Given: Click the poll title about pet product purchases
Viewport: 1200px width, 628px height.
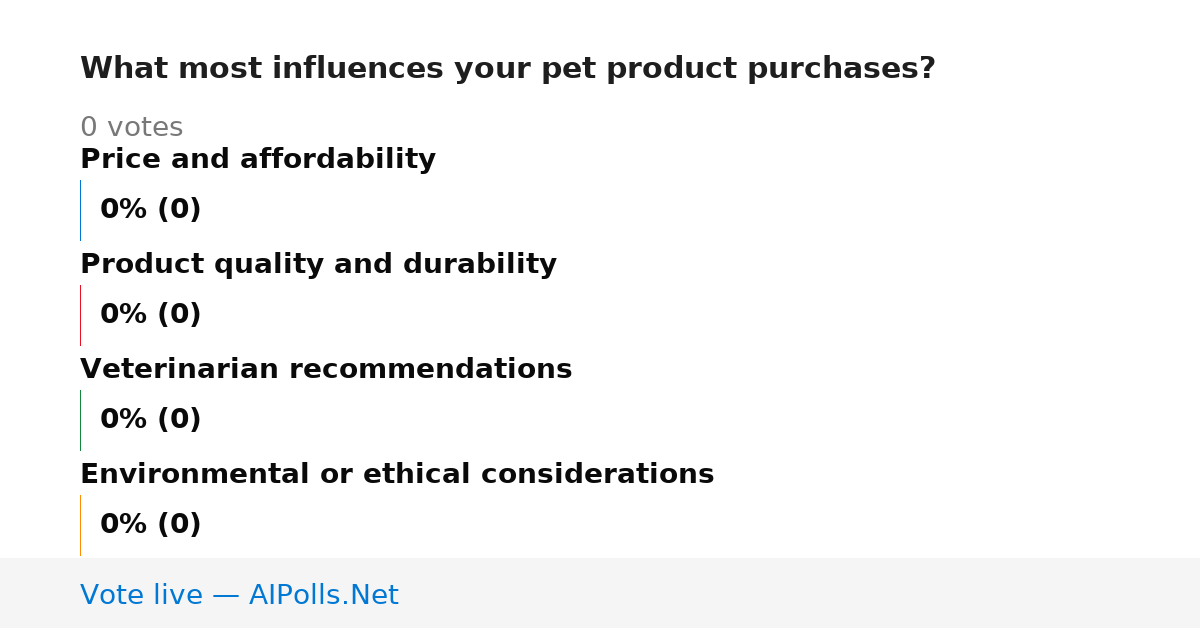Looking at the screenshot, I should (x=508, y=69).
